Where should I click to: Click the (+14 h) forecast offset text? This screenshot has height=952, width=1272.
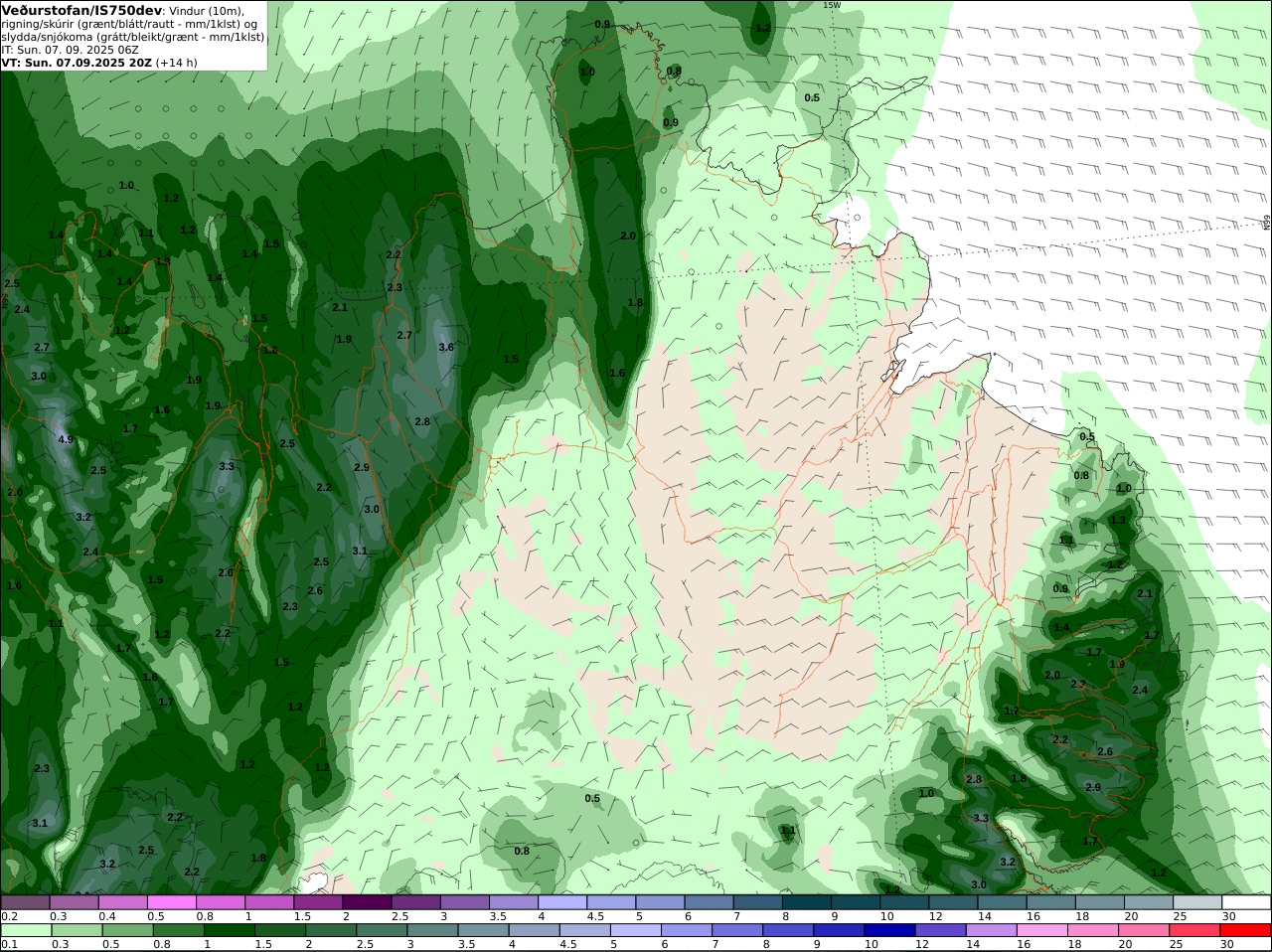coord(176,63)
